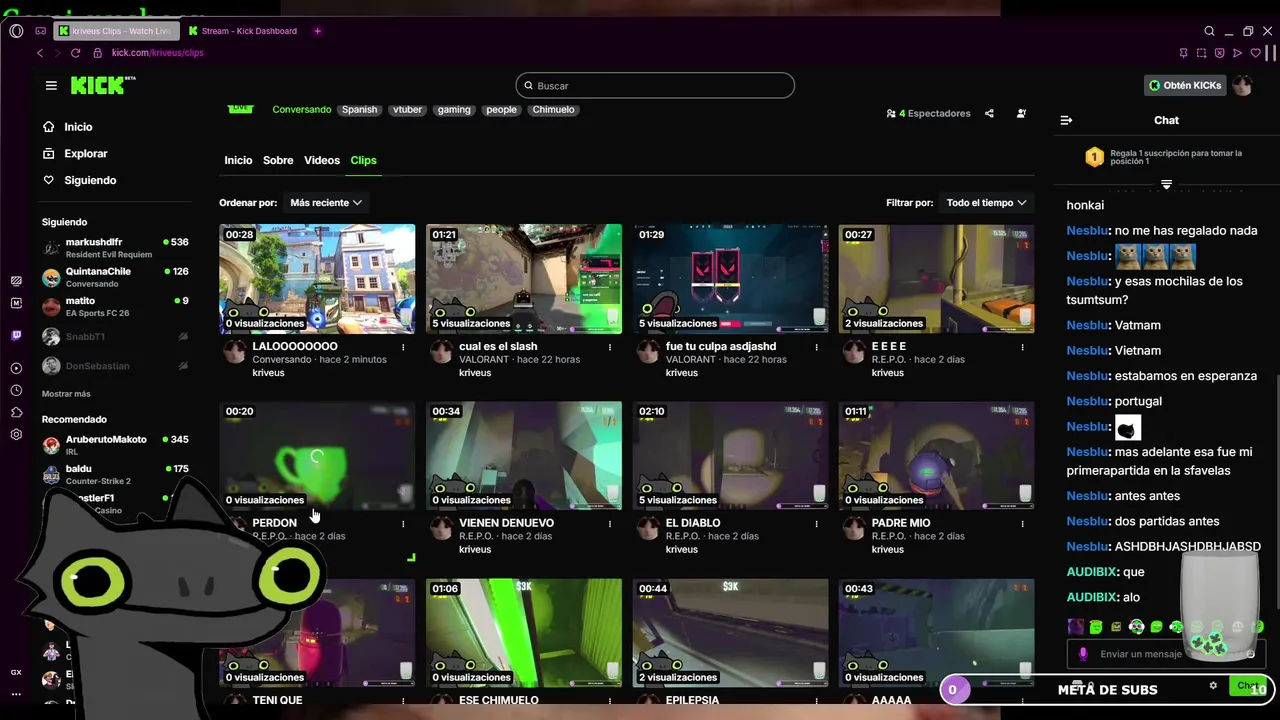
Task: Go back to the previous page
Action: pyautogui.click(x=40, y=53)
